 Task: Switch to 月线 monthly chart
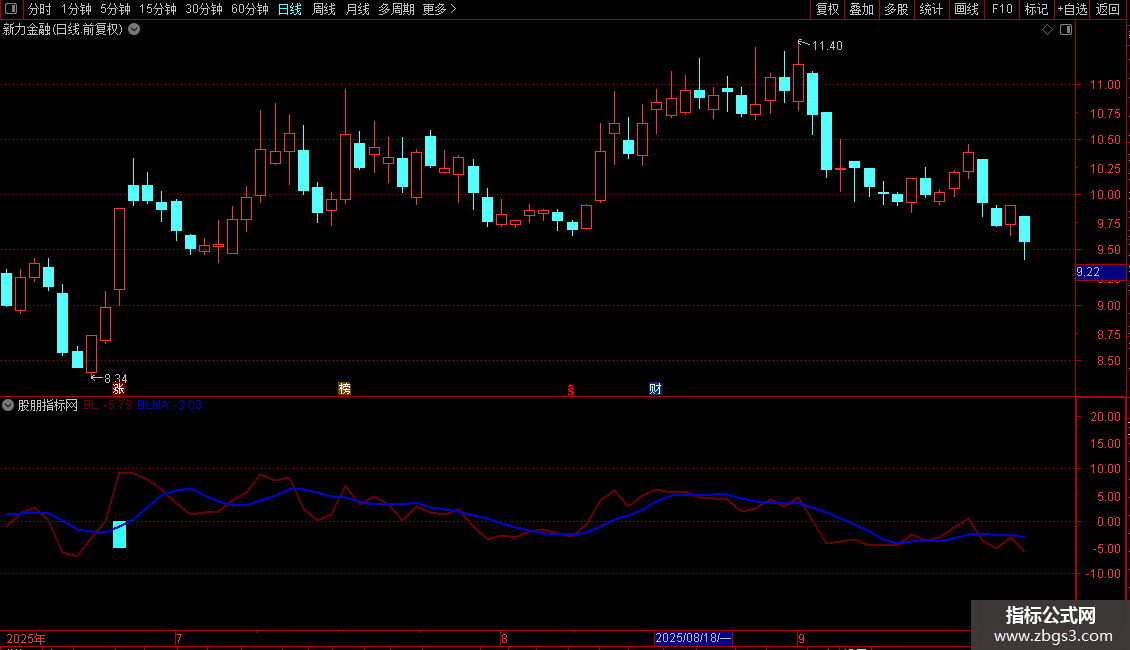(357, 9)
